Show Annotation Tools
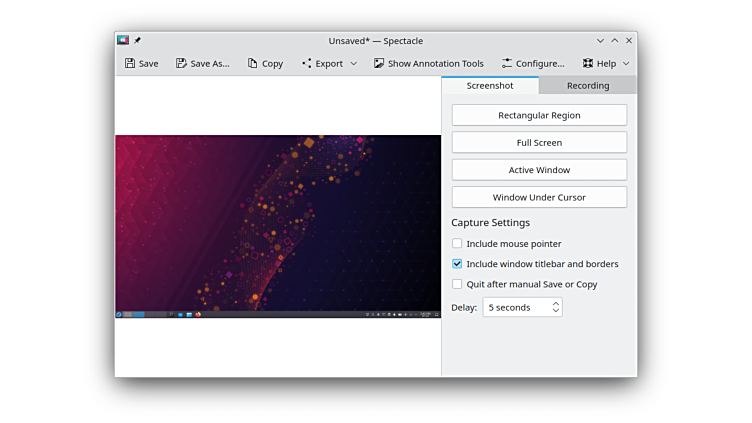The height and width of the screenshot is (423, 752). 428,63
